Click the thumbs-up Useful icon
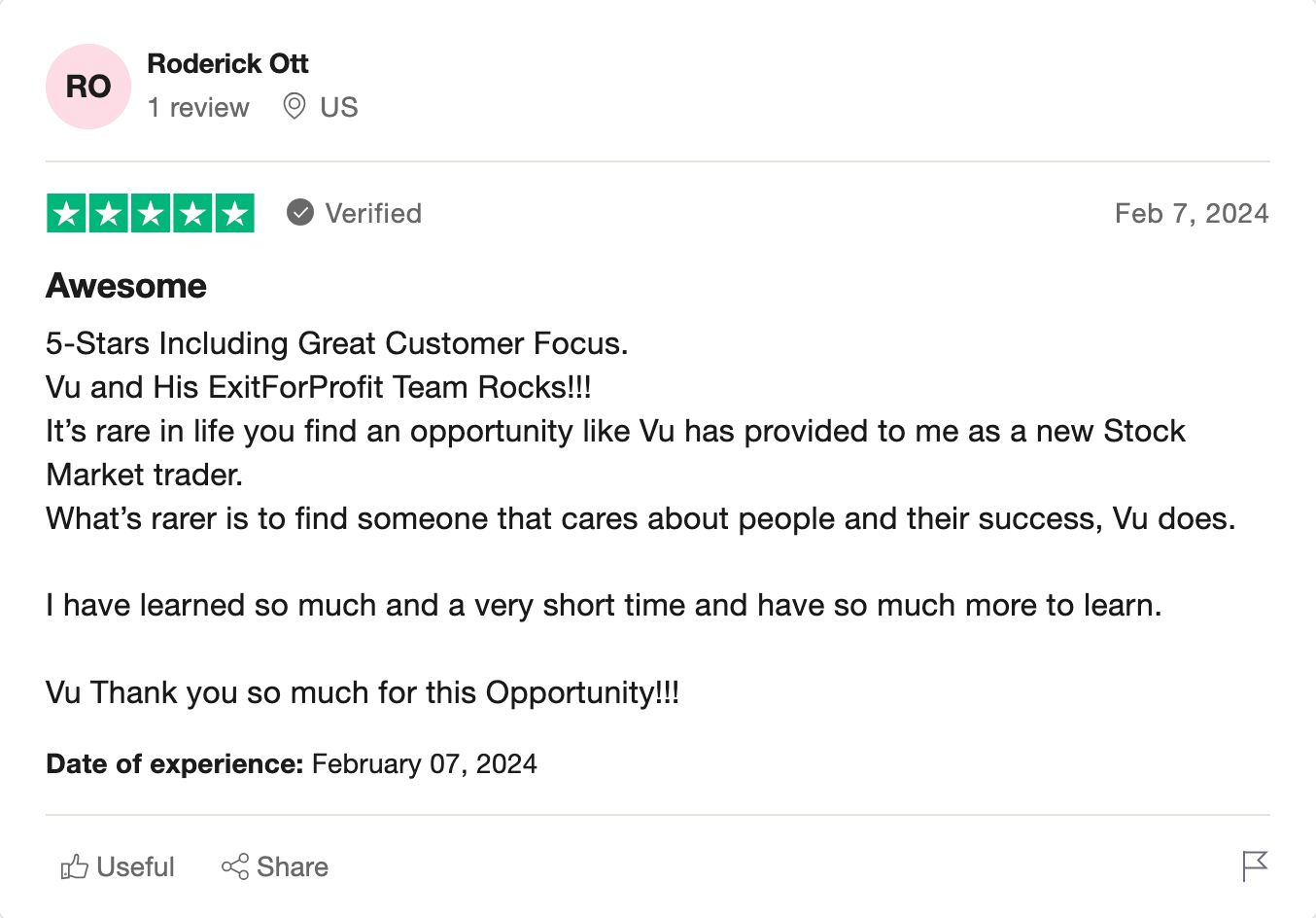Viewport: 1316px width, 918px height. pos(74,866)
